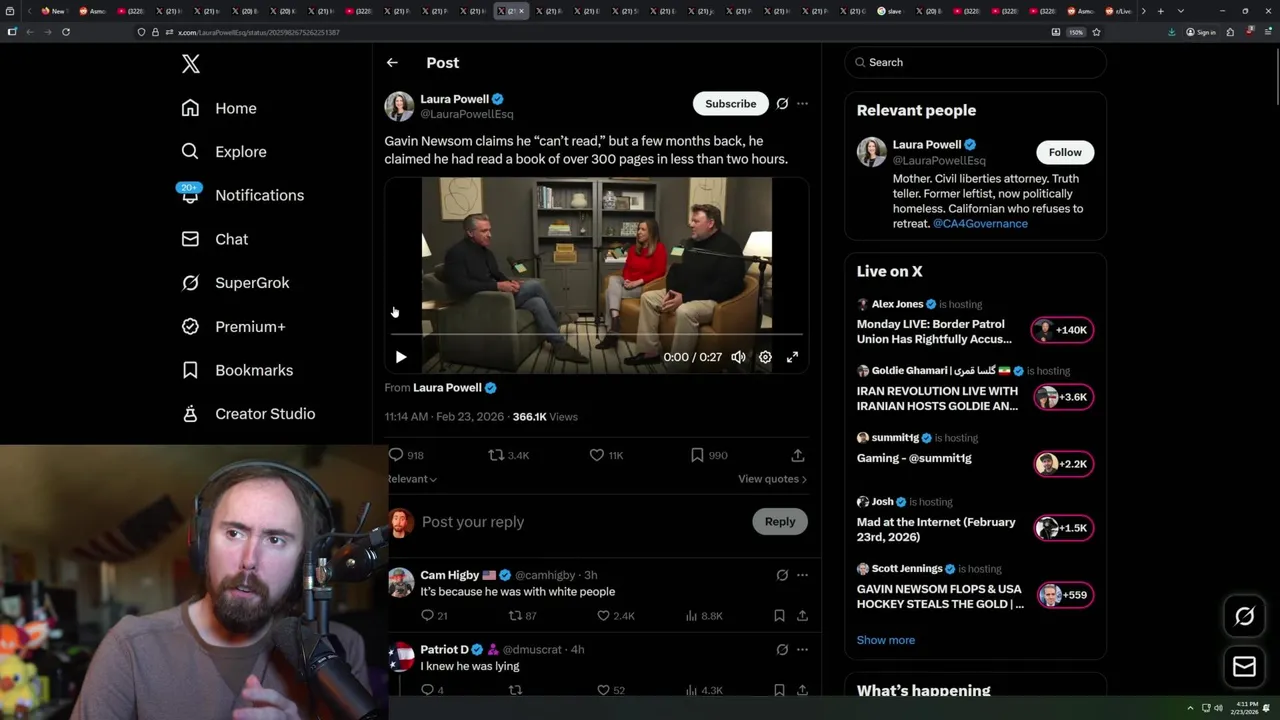The image size is (1280, 720).
Task: Open the floating Grok button
Action: click(1244, 617)
